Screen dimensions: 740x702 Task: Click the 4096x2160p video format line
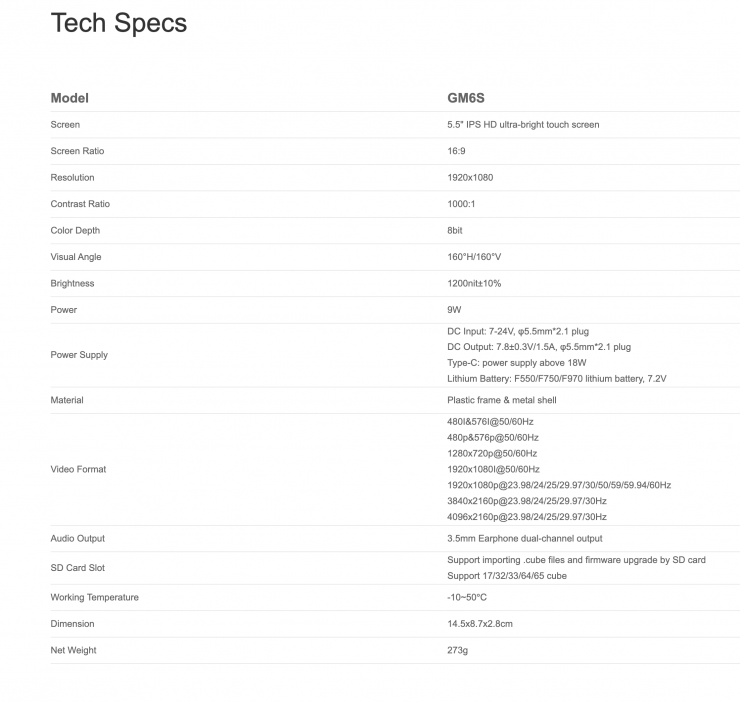(x=526, y=517)
